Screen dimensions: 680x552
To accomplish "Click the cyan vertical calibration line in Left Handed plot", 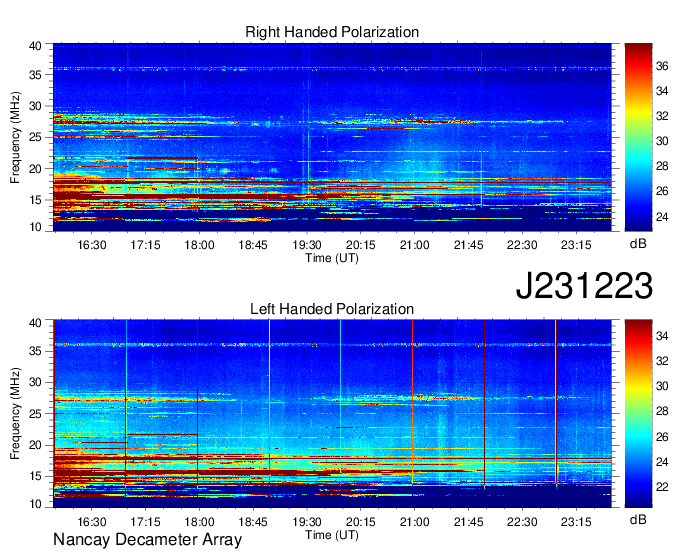I will [x=340, y=395].
